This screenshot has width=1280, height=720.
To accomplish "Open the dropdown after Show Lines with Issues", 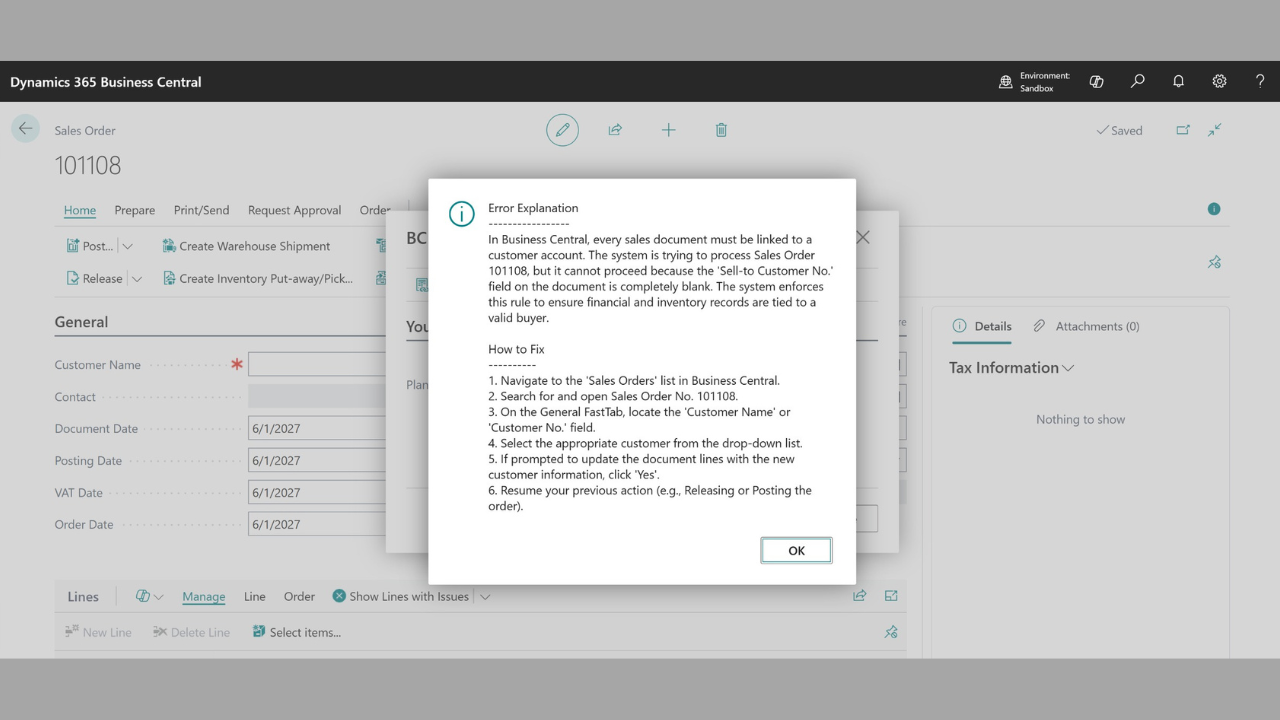I will (x=485, y=596).
